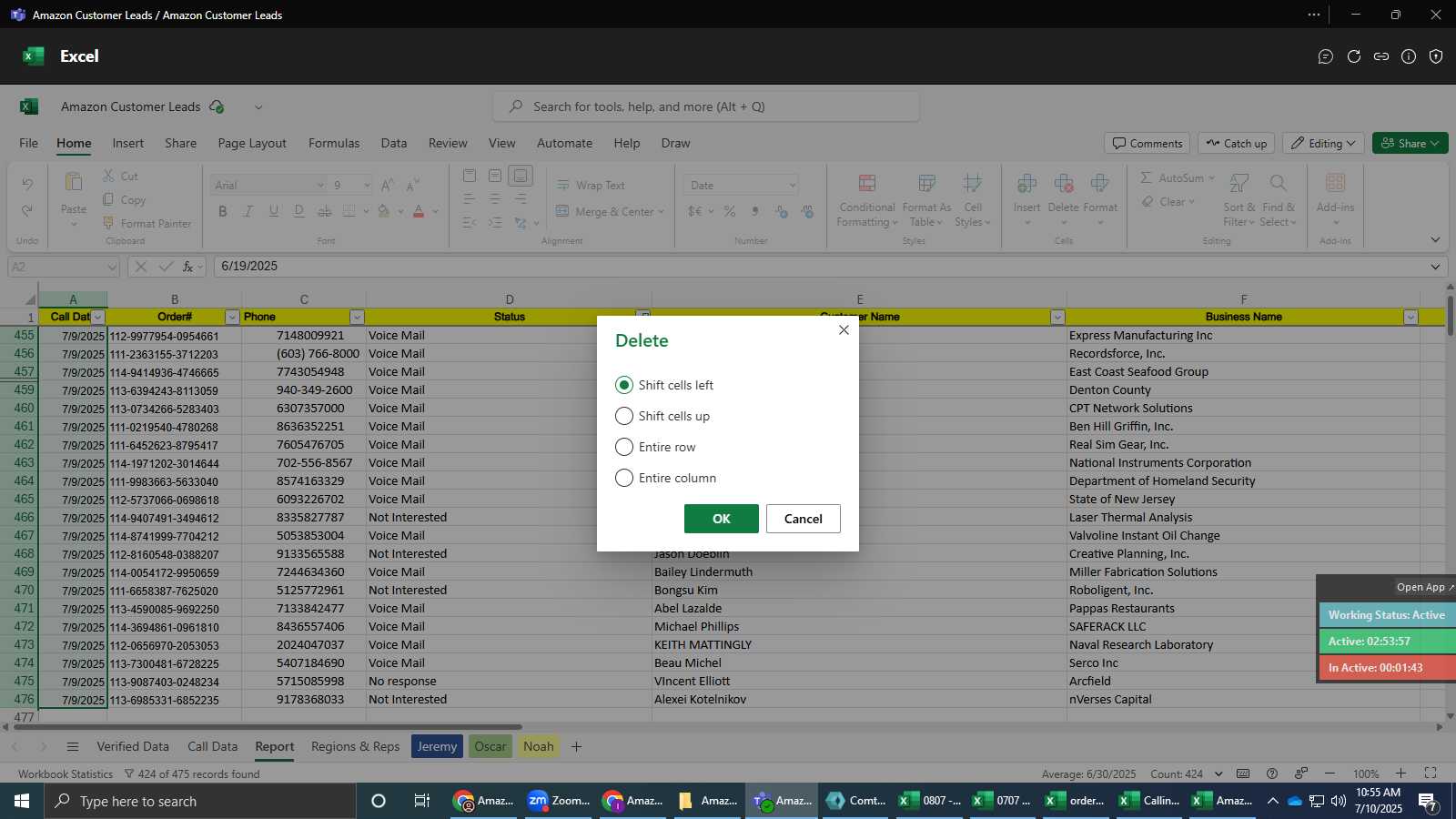This screenshot has height=819, width=1456.
Task: Open the Windows Start menu
Action: pos(22,801)
